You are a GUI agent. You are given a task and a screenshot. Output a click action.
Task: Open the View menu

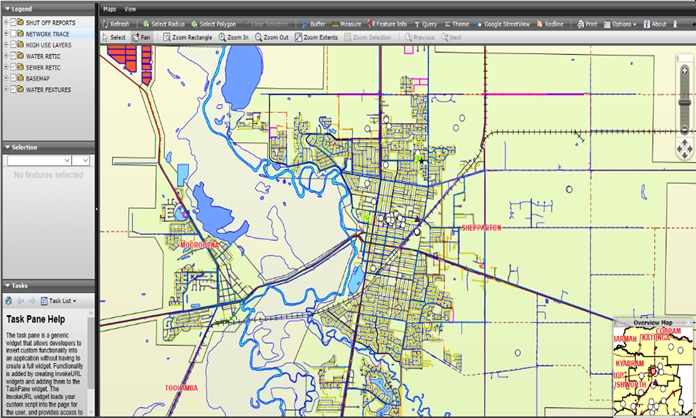click(x=130, y=8)
